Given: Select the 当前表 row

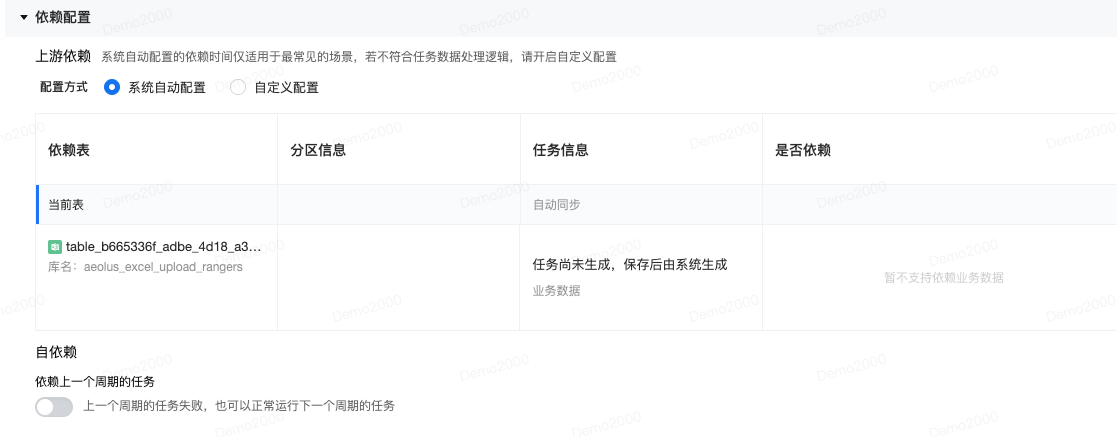Looking at the screenshot, I should point(576,205).
